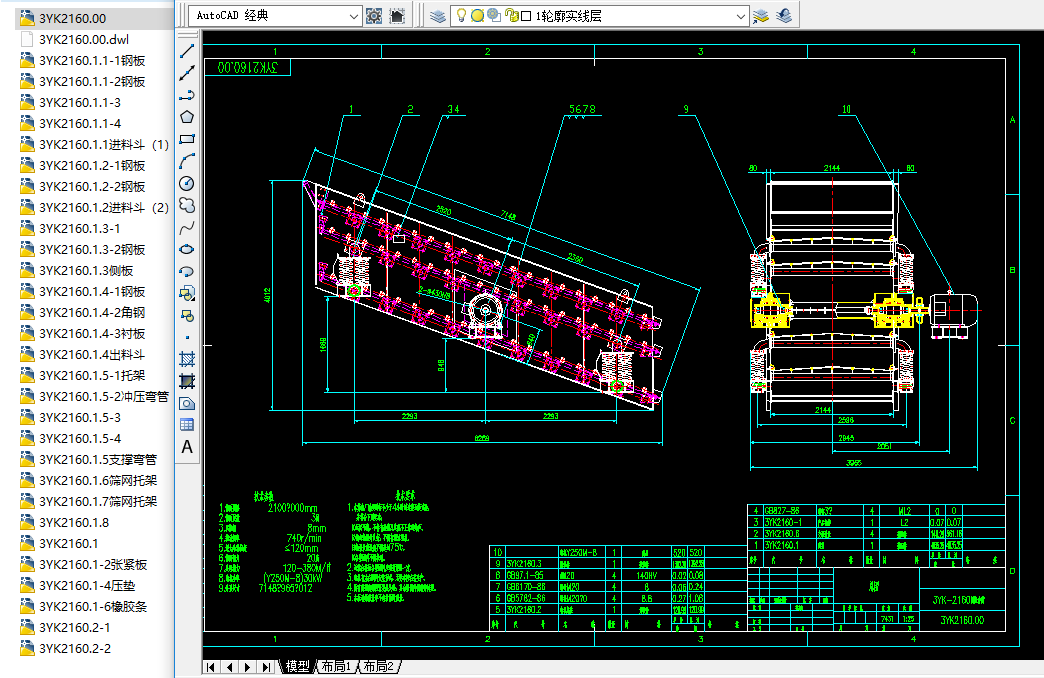Choose the Rectangle draw tool
The image size is (1044, 678).
click(187, 139)
